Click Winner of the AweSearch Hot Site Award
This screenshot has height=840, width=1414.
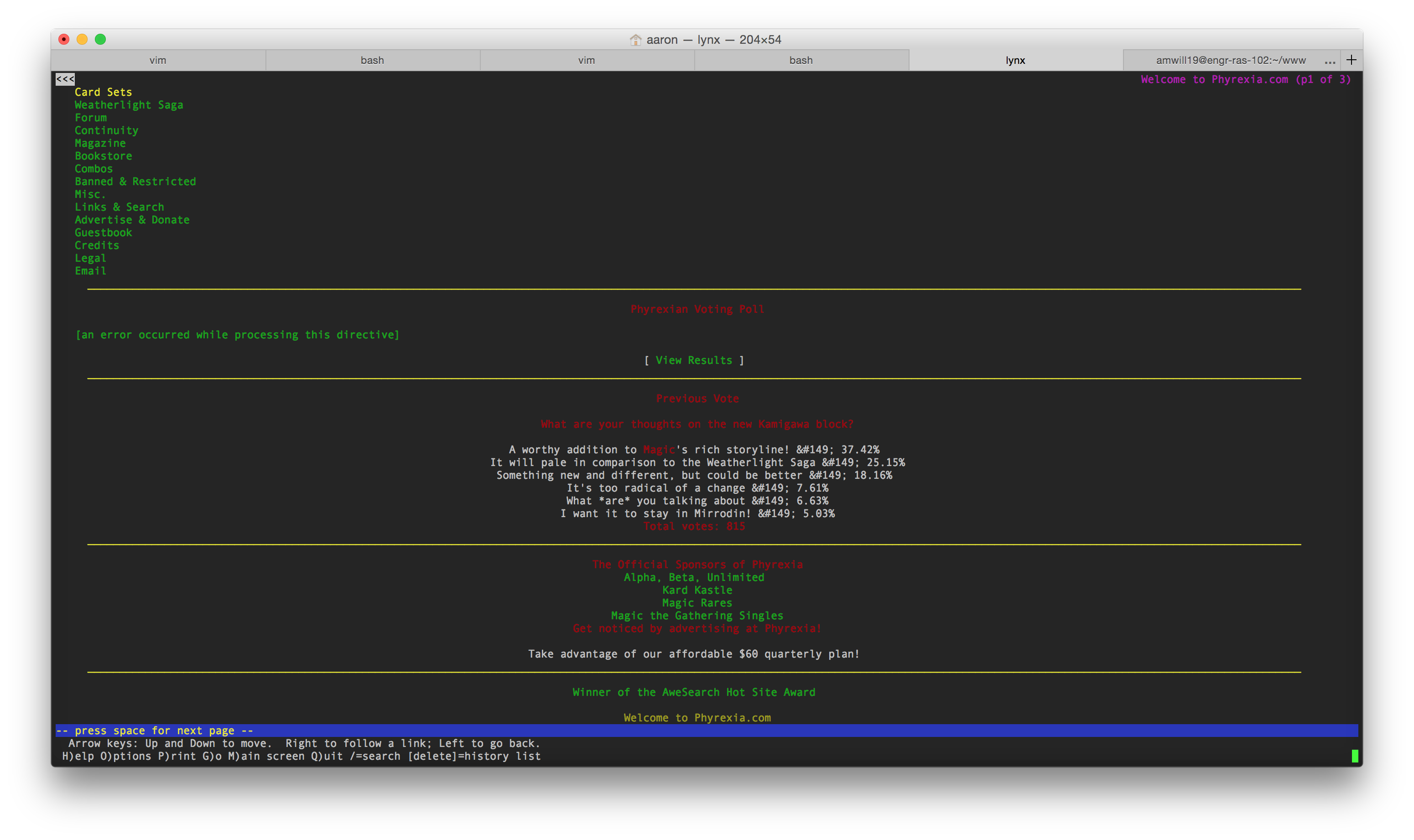coord(694,692)
